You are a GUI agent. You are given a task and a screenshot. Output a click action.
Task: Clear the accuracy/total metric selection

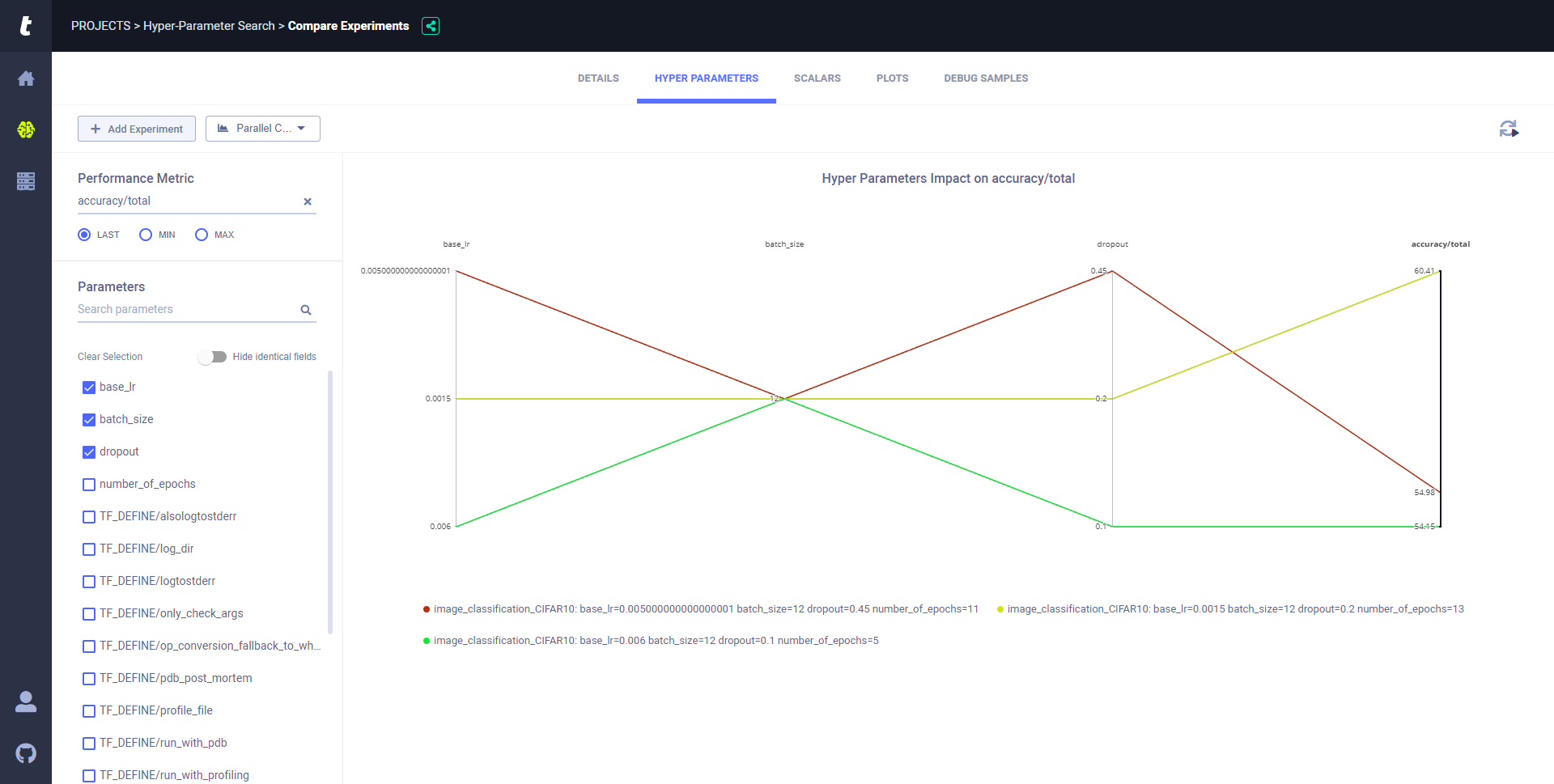308,201
